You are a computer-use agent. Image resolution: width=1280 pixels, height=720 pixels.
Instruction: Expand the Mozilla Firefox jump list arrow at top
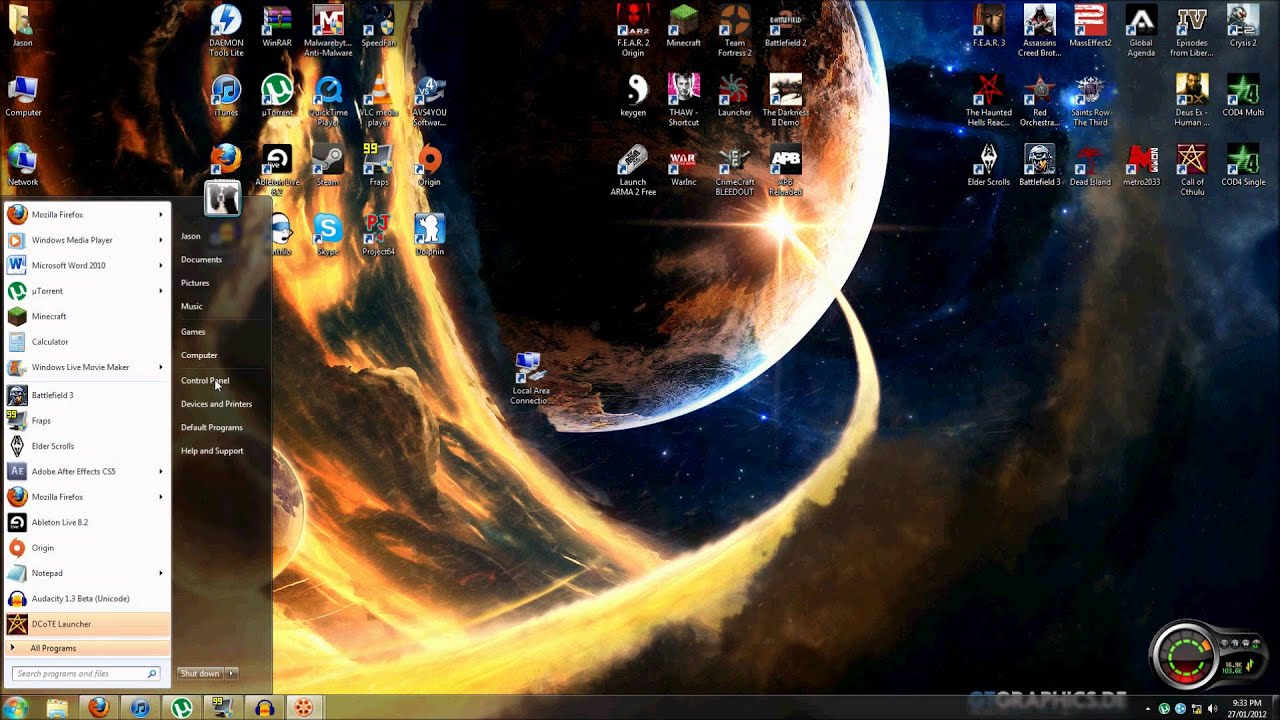tap(160, 215)
